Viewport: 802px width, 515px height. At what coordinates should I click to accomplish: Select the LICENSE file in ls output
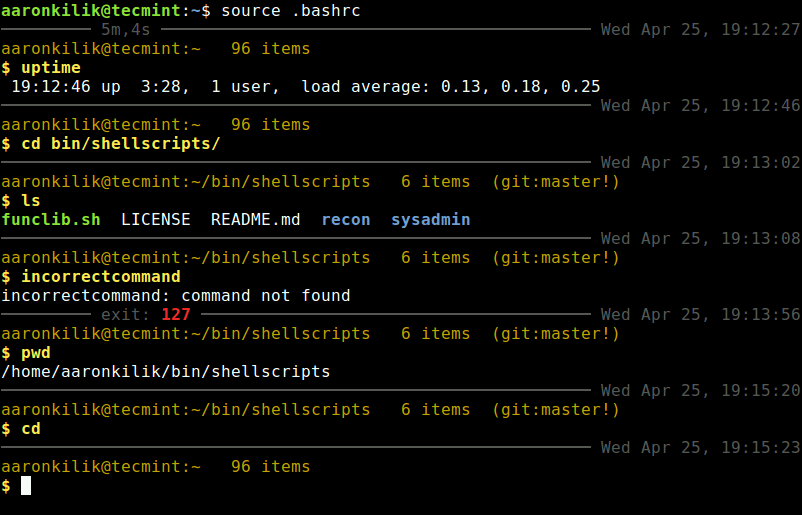coord(155,219)
